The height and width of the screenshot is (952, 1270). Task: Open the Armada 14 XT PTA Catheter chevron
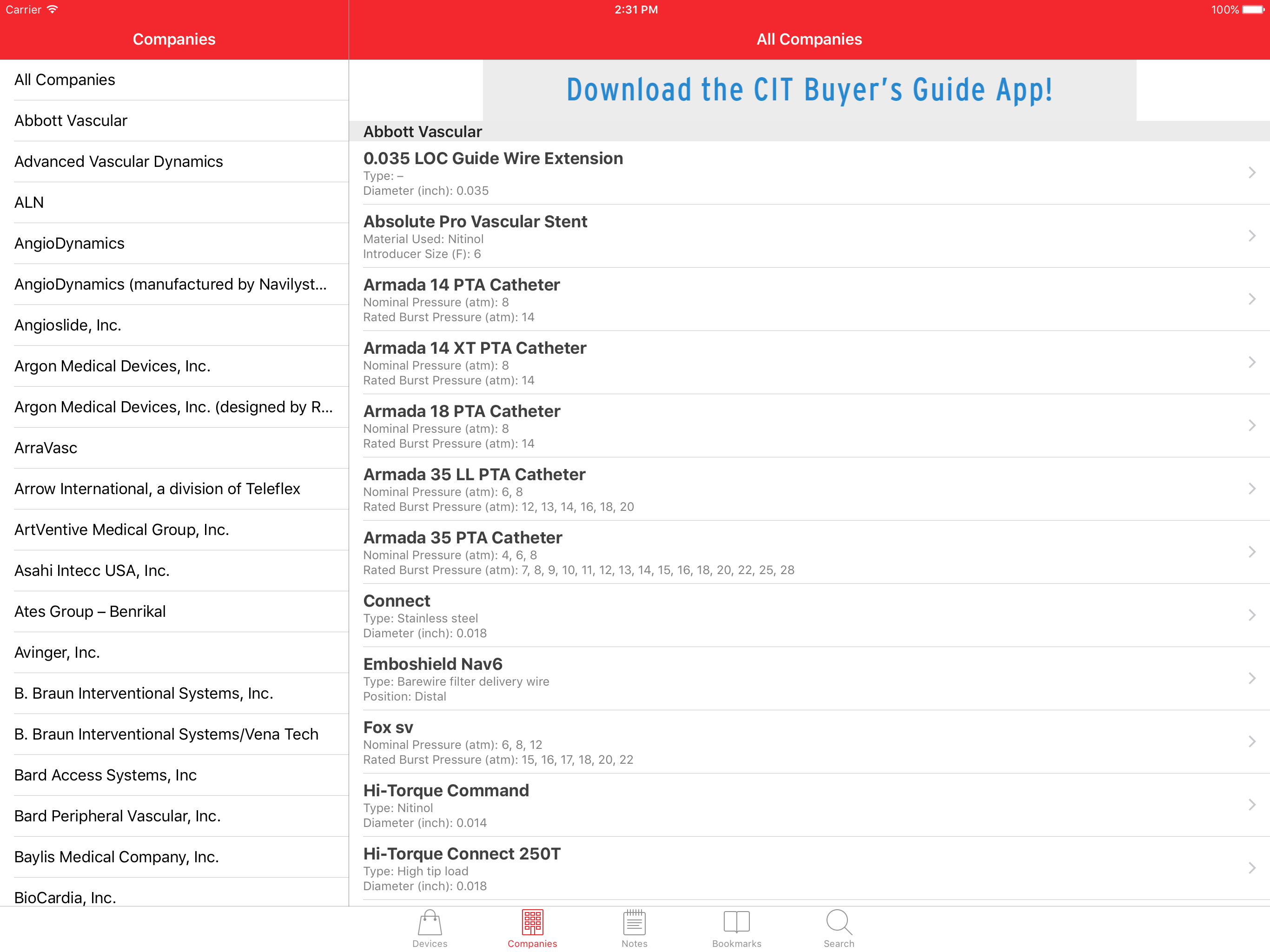1252,362
